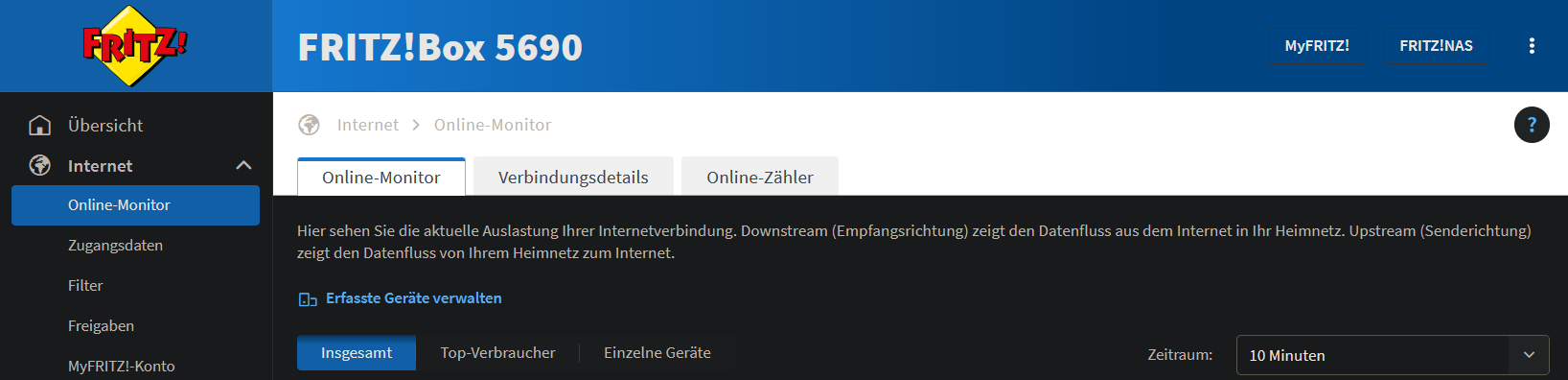The height and width of the screenshot is (380, 1568).
Task: Click the device icon beside Erfasste Geräte
Action: pyautogui.click(x=308, y=299)
